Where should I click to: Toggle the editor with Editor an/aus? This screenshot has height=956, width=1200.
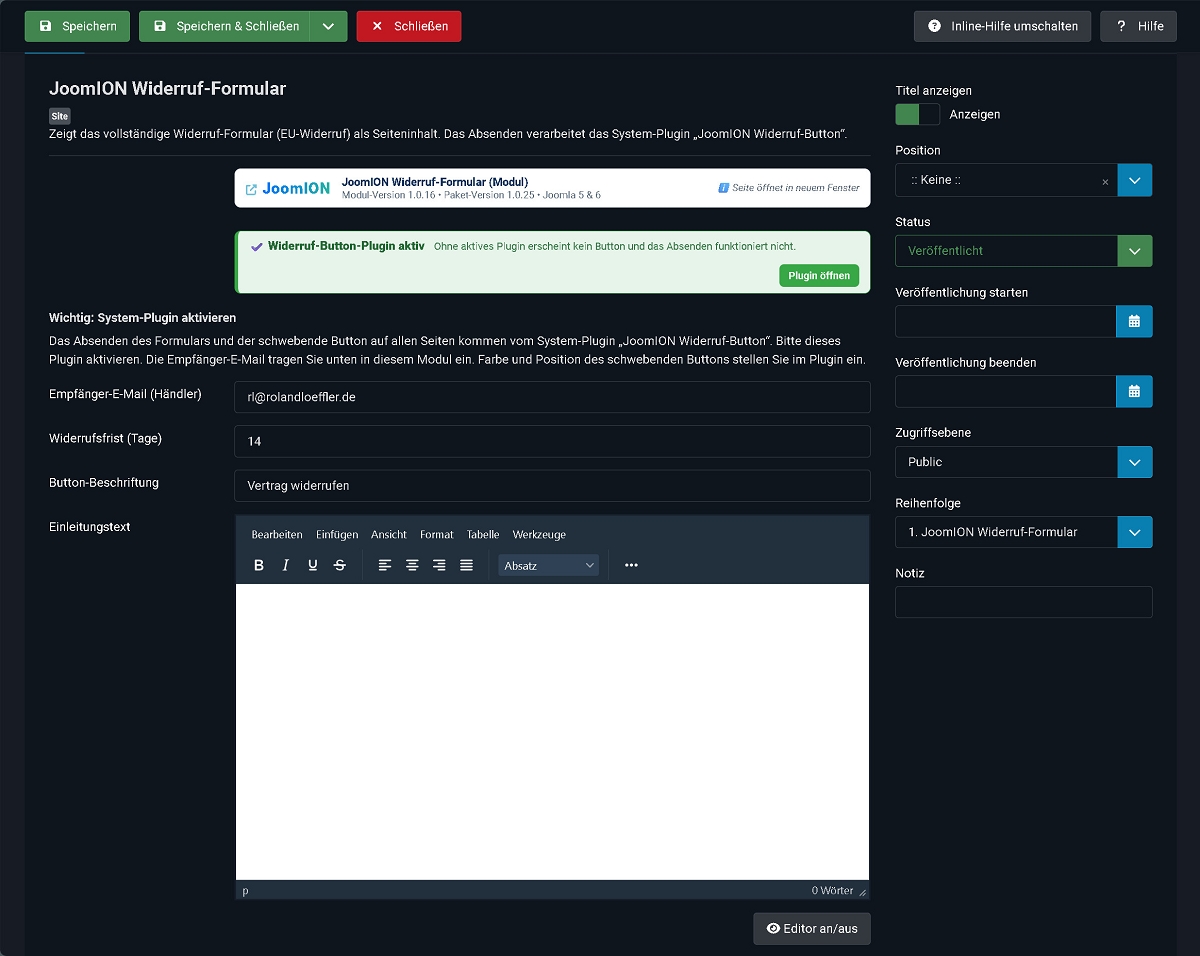click(812, 929)
